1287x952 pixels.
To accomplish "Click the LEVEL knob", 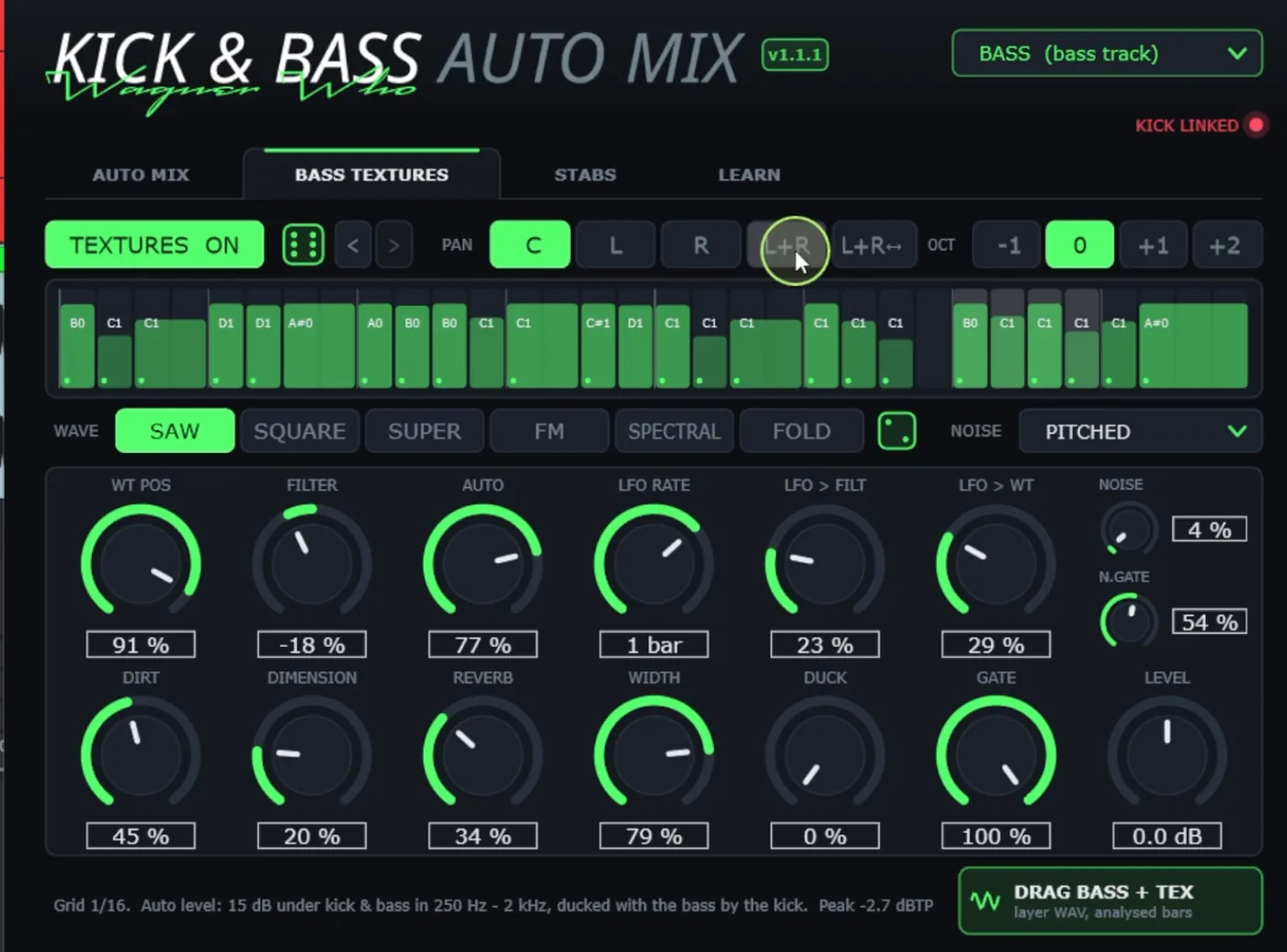I will [1167, 754].
